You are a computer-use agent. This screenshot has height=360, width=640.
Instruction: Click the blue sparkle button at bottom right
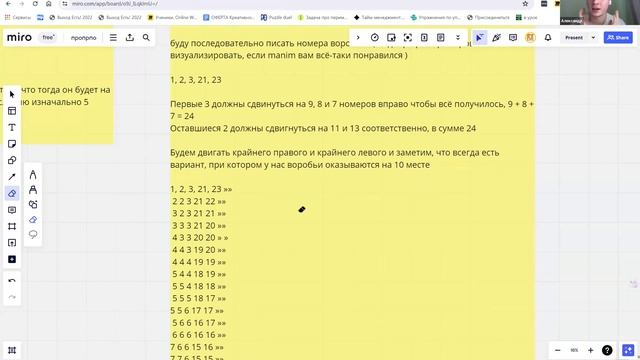pyautogui.click(x=628, y=350)
